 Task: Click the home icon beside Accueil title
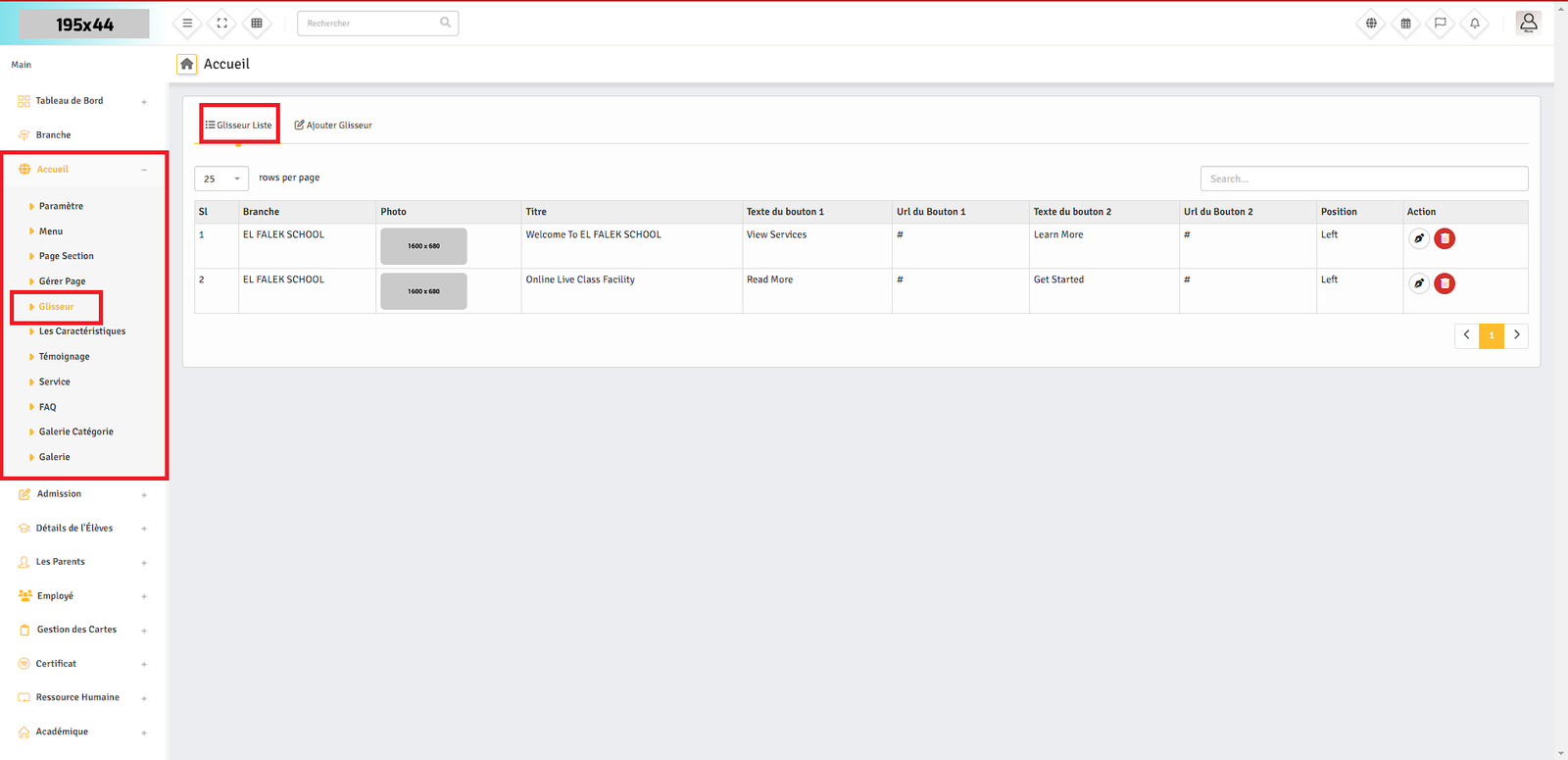tap(186, 64)
